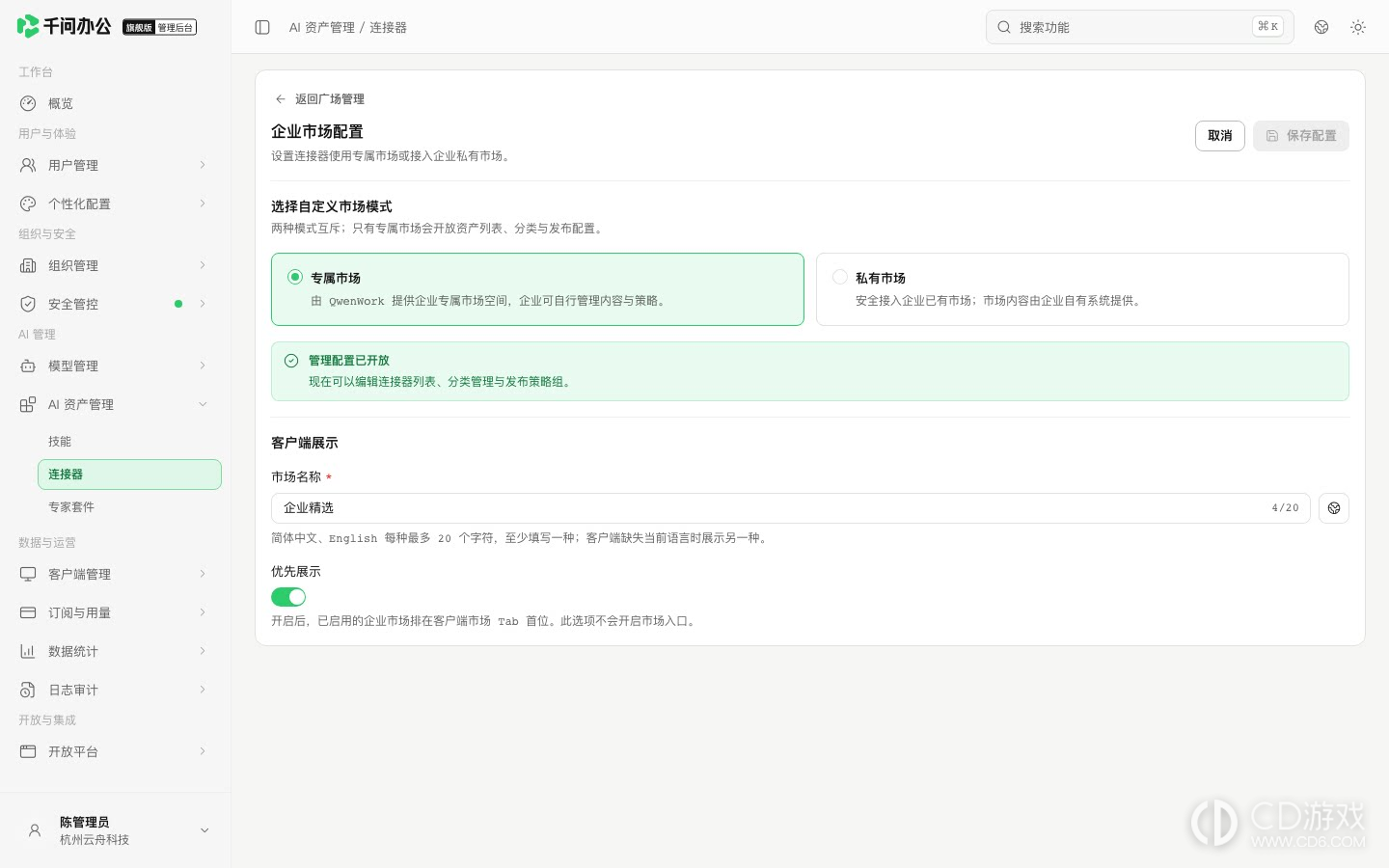This screenshot has height=868, width=1389.
Task: Focus the 搜索功能 search box
Action: coord(1140,27)
